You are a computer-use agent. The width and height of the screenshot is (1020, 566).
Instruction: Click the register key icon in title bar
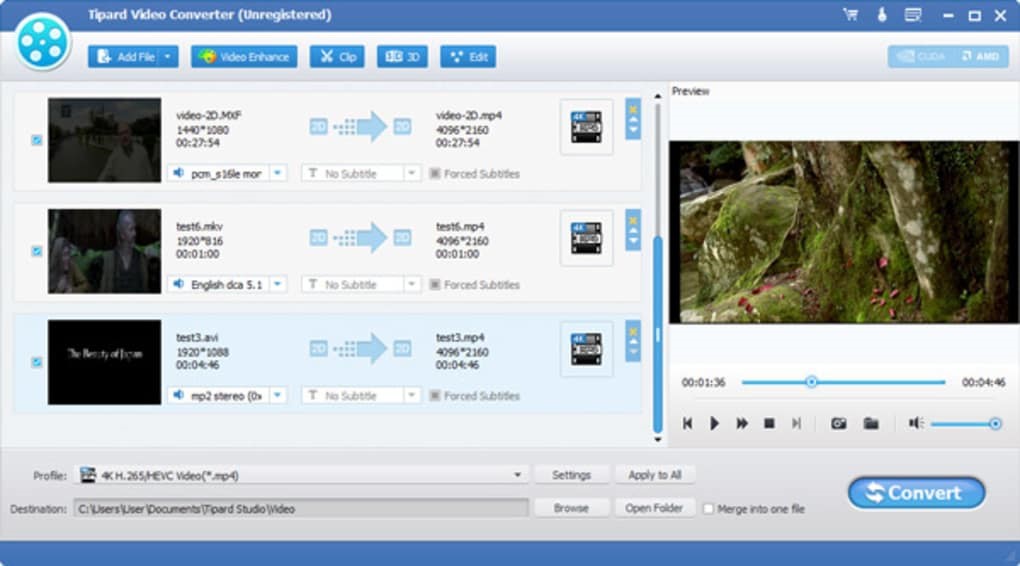point(882,14)
